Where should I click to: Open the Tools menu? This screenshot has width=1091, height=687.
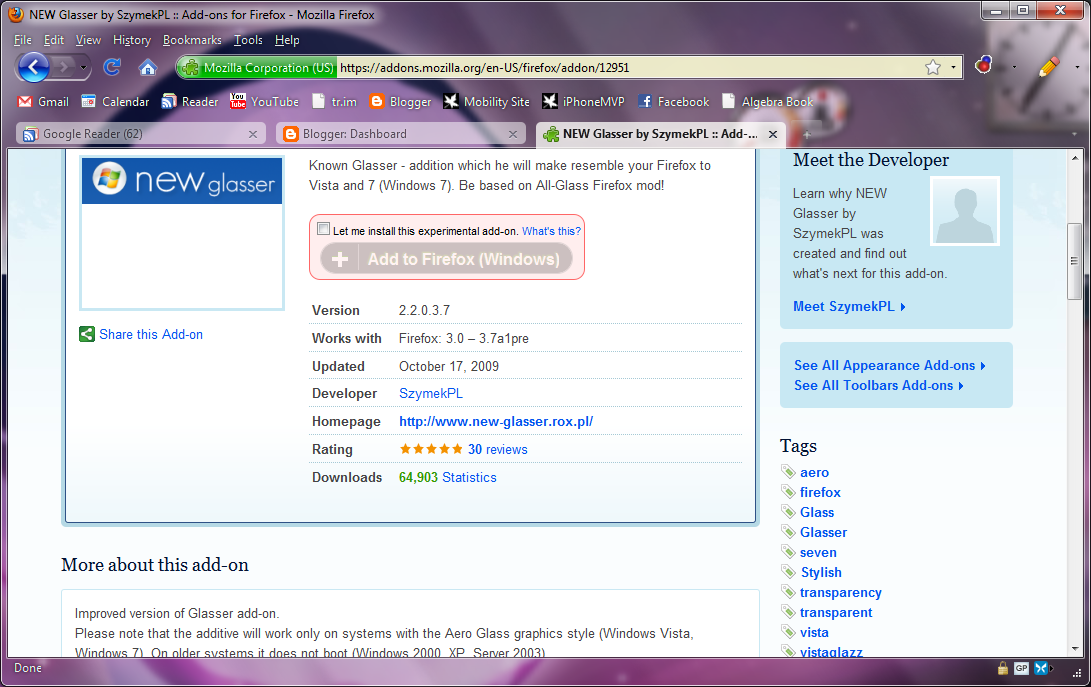click(248, 40)
